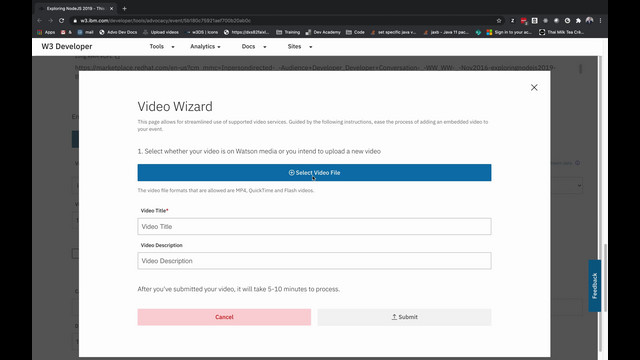Open Advo Dev Docs bookmark
Screen dimensions: 640x360
[118, 32]
